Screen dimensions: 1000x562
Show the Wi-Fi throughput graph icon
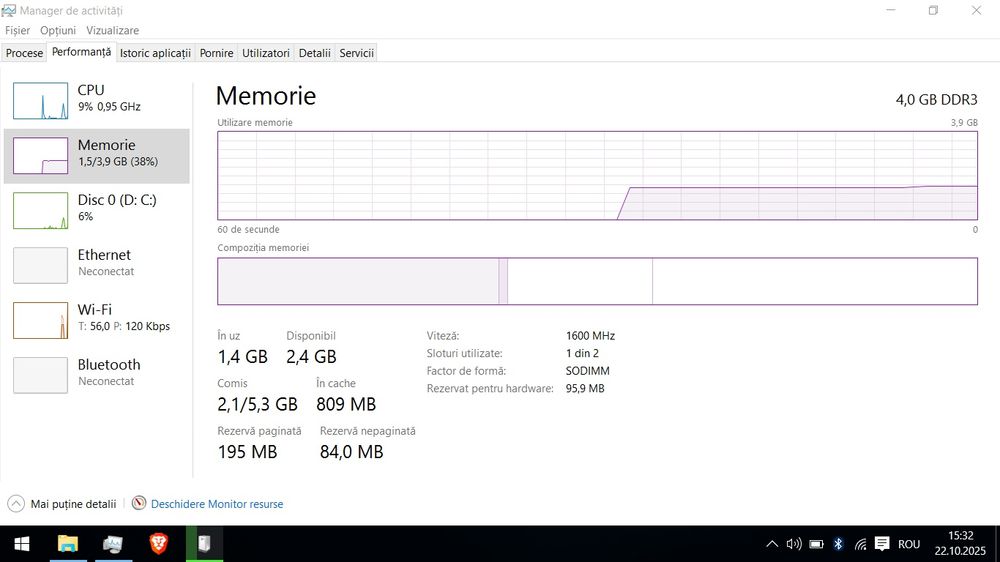(x=40, y=320)
